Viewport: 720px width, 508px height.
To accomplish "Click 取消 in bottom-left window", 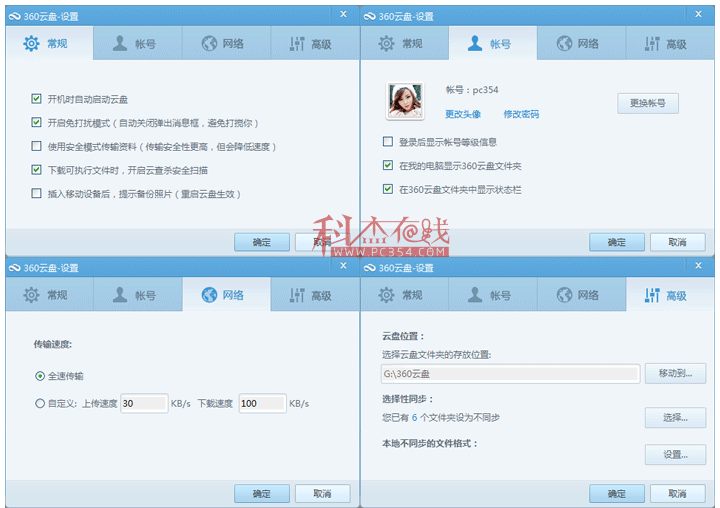I will click(x=322, y=494).
